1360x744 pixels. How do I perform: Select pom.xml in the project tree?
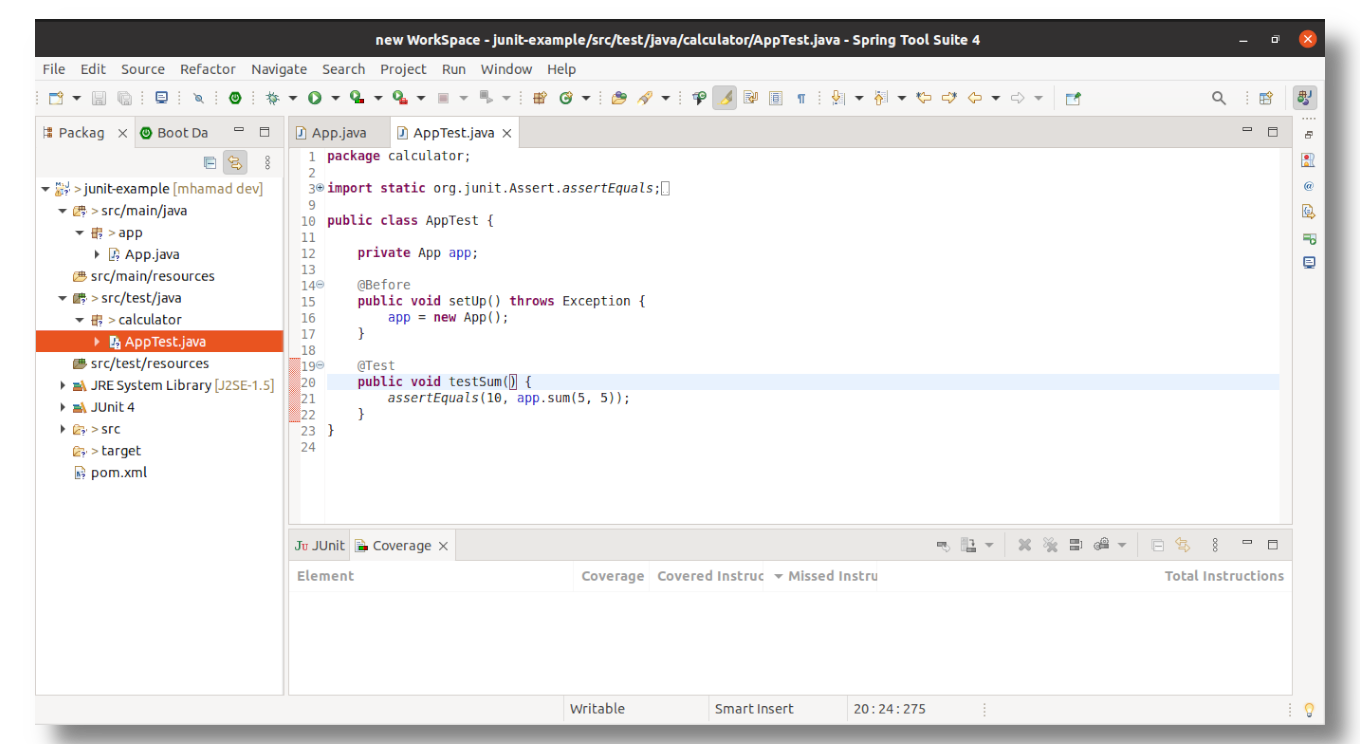coord(118,472)
